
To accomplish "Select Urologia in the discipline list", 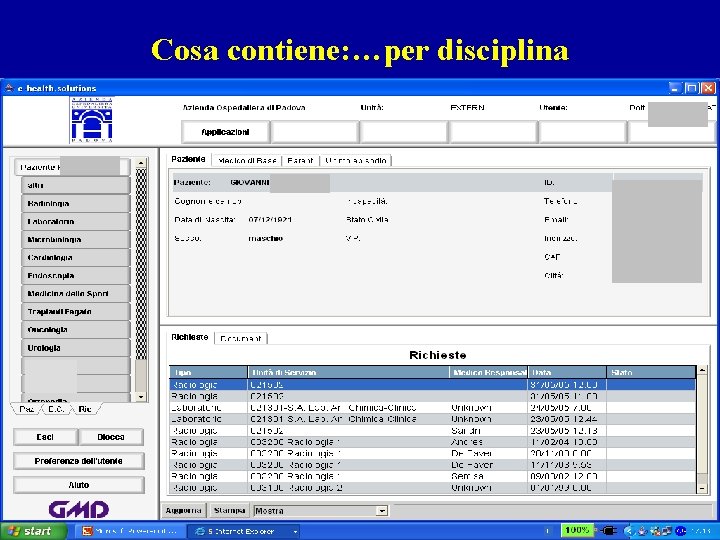I will [76, 348].
